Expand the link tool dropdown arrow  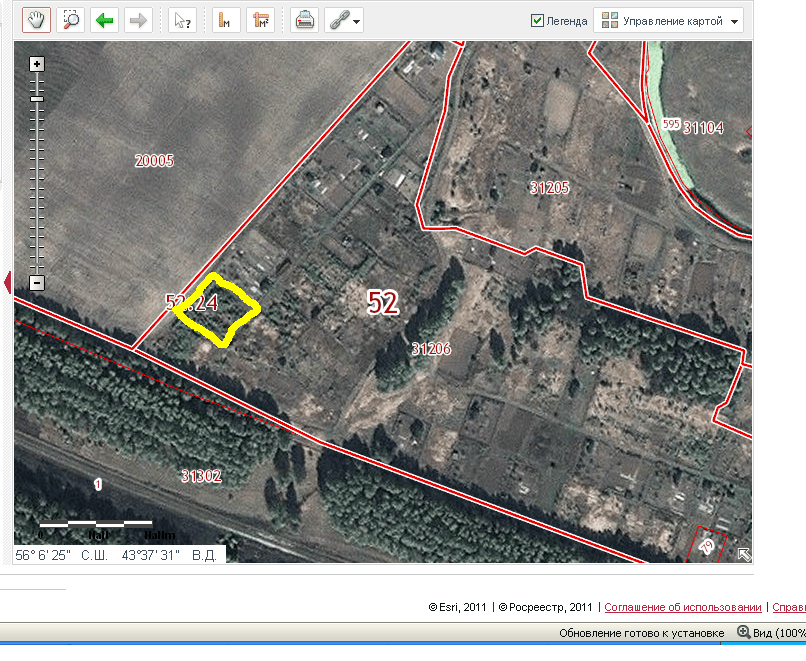pyautogui.click(x=357, y=22)
